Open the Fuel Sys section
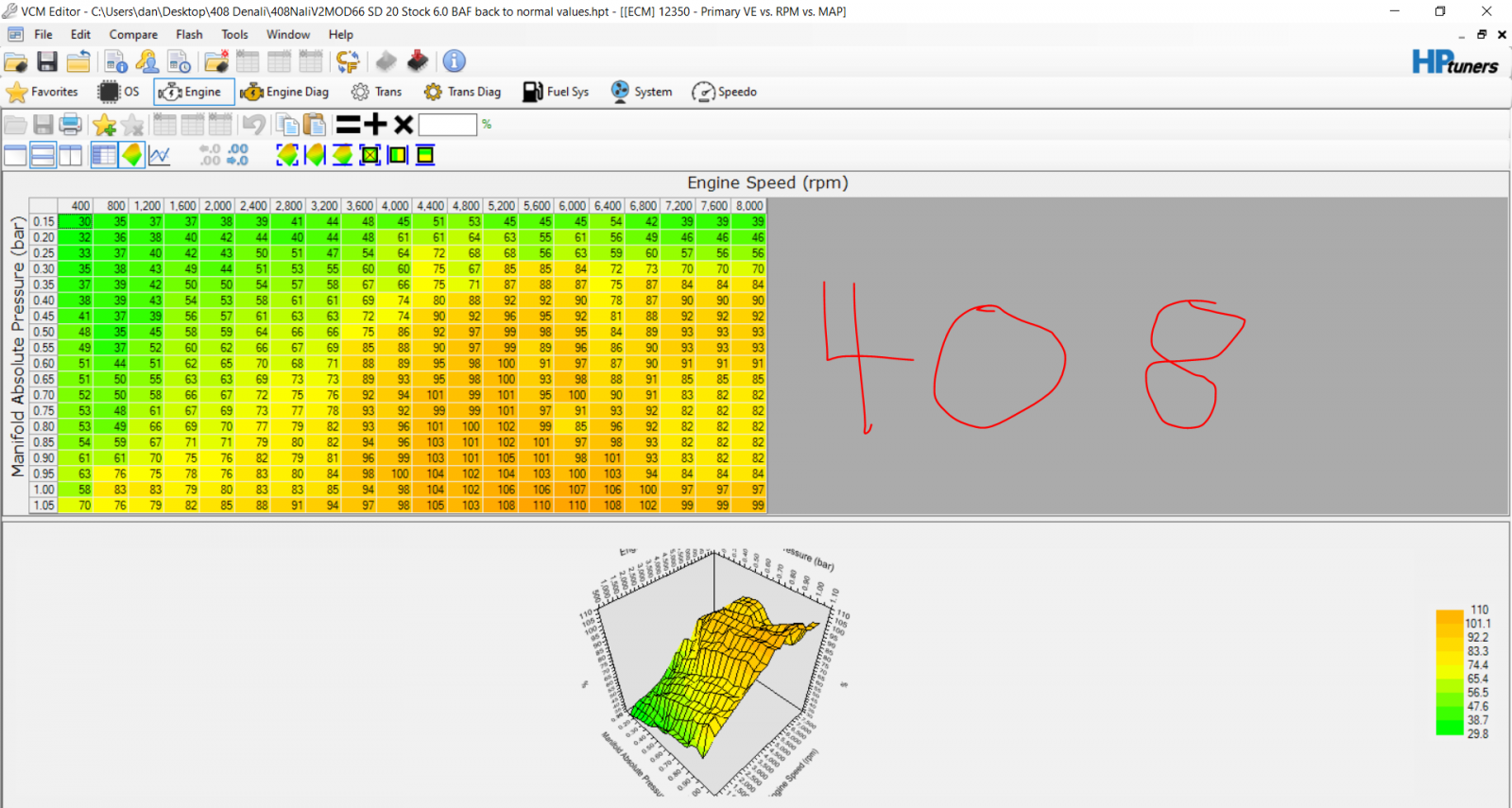The width and height of the screenshot is (1512, 808). coord(556,92)
